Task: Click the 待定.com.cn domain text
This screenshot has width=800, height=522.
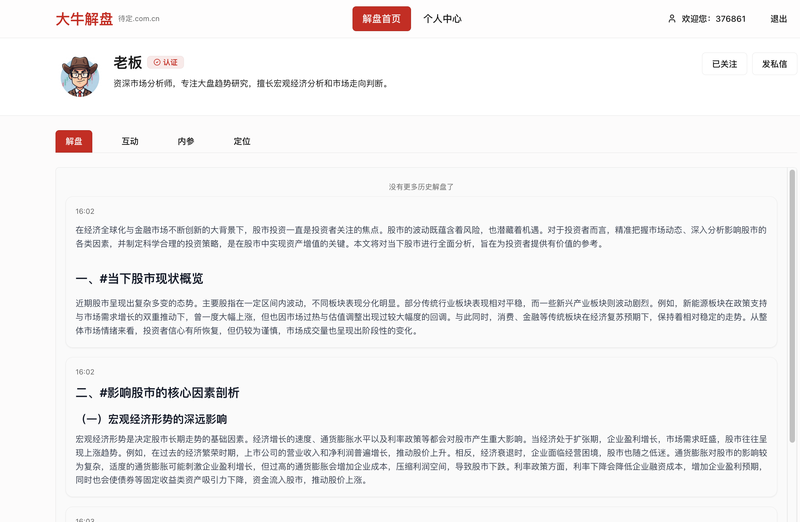Action: pos(139,19)
